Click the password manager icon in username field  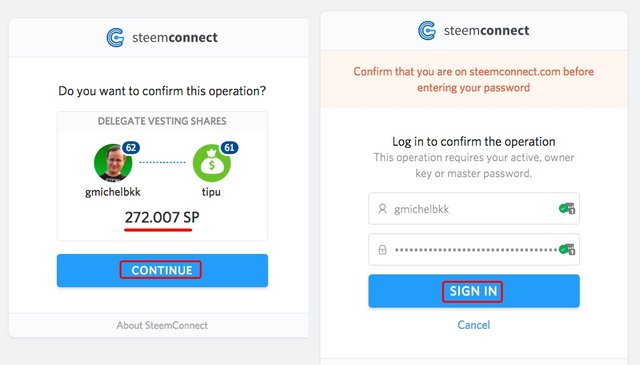tap(567, 208)
